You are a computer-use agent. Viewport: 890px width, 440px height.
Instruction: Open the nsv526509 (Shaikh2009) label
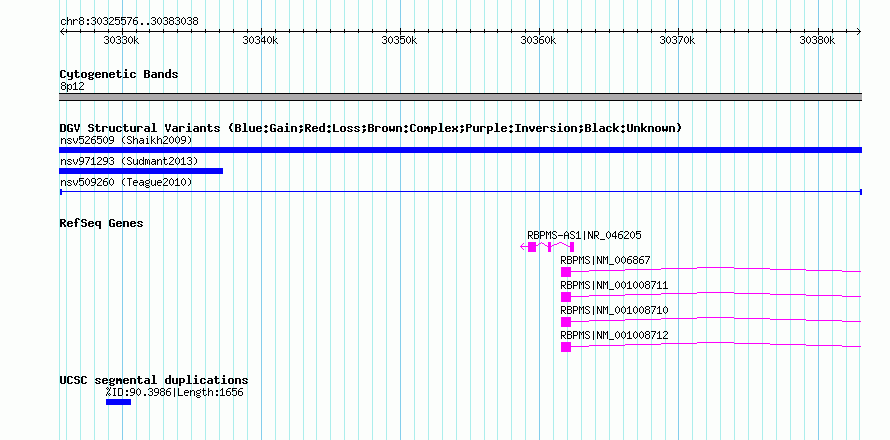click(126, 140)
